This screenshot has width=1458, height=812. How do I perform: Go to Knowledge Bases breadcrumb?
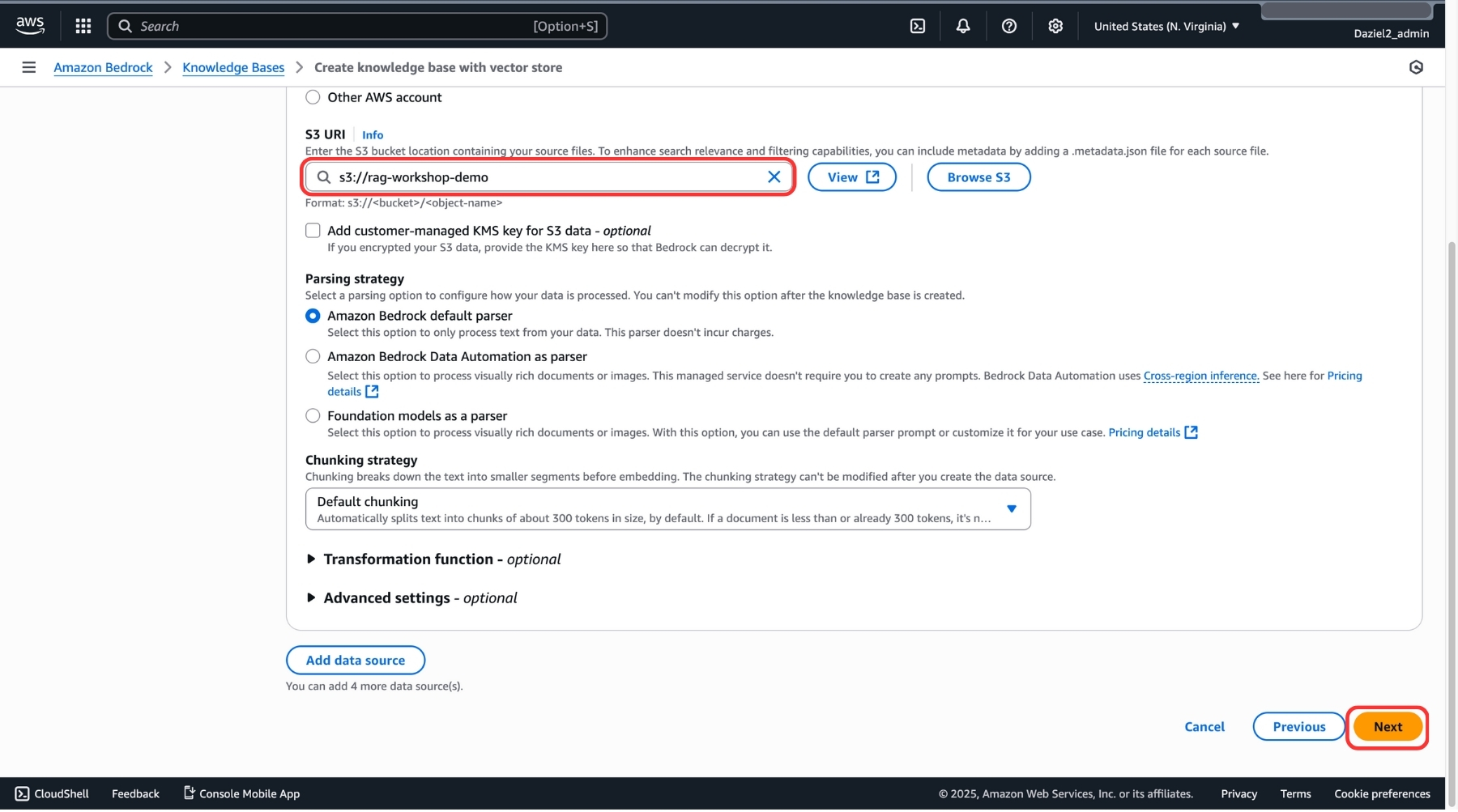tap(233, 67)
